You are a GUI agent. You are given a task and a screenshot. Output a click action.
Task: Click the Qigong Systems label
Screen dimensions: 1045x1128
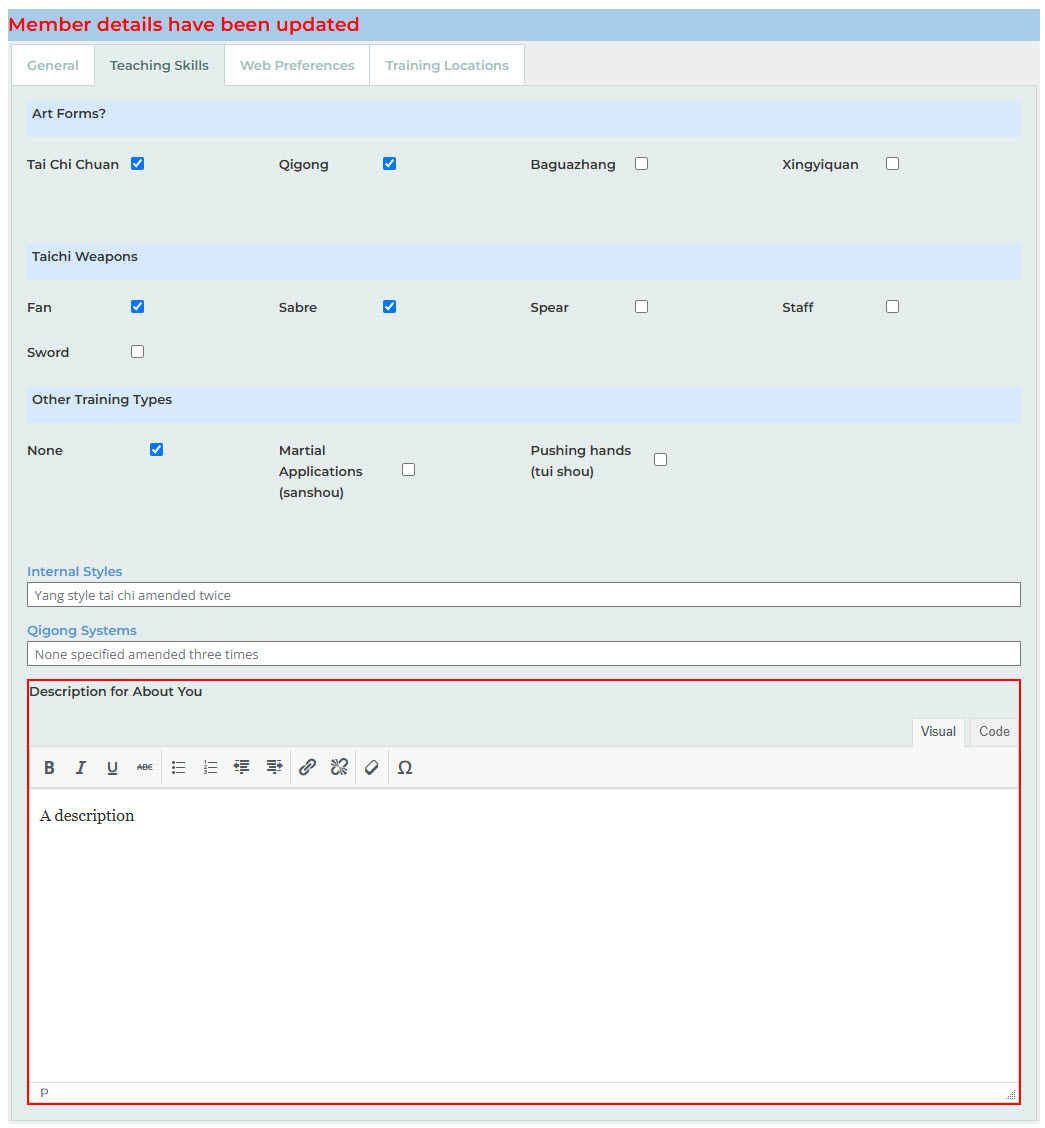pyautogui.click(x=82, y=631)
